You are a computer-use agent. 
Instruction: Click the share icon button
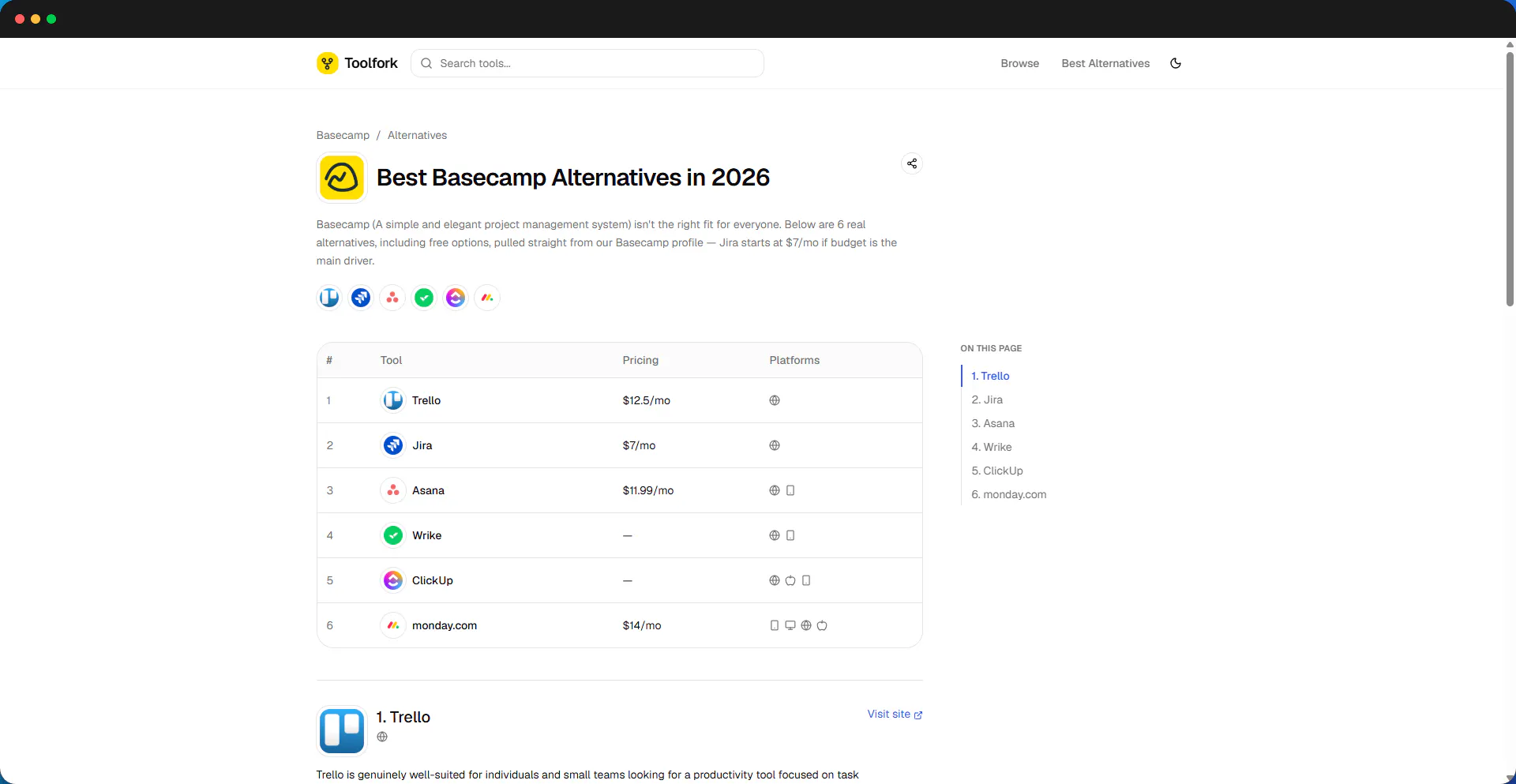(x=912, y=163)
